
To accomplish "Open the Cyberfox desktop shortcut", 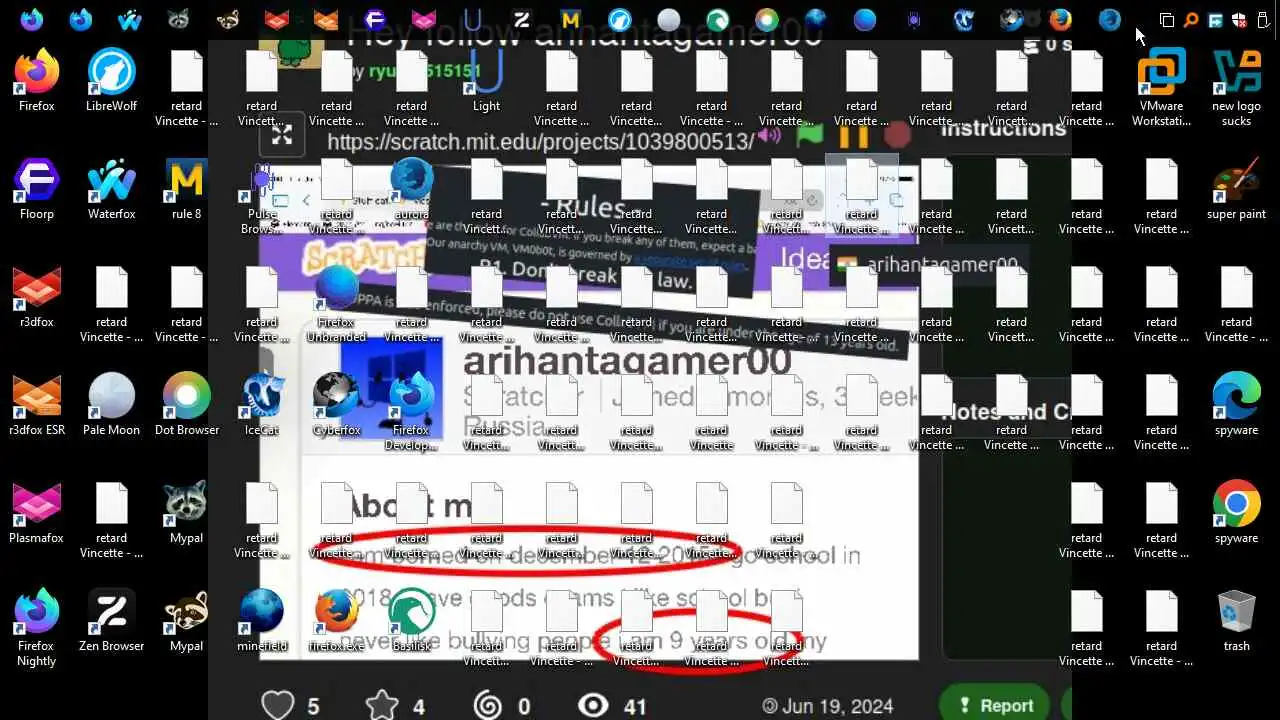I will [x=336, y=404].
